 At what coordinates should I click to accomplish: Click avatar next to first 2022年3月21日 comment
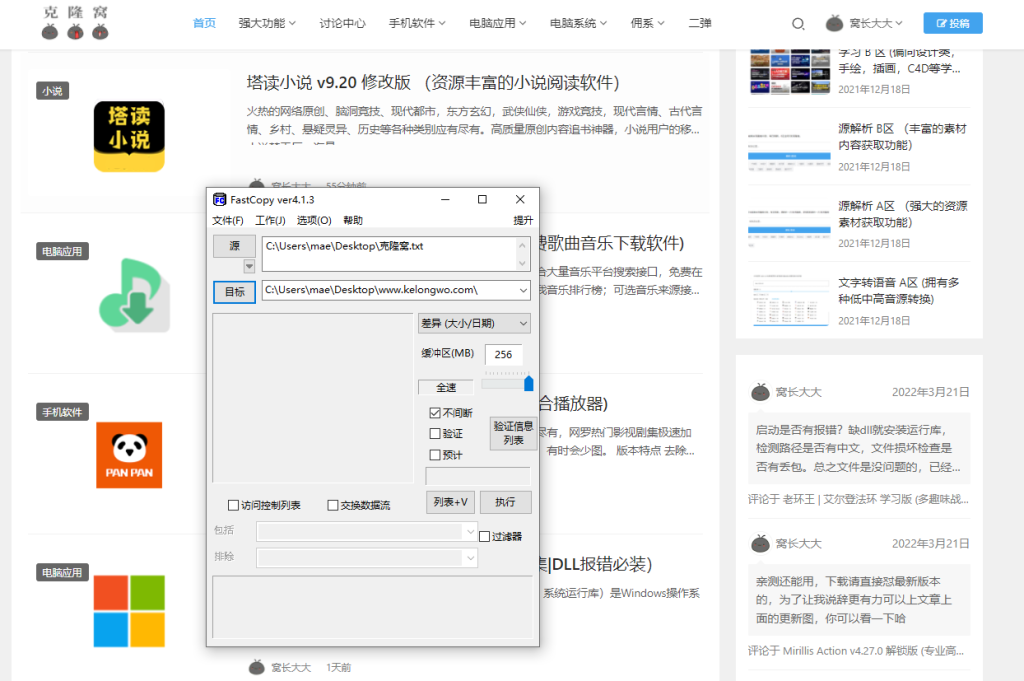pyautogui.click(x=760, y=392)
